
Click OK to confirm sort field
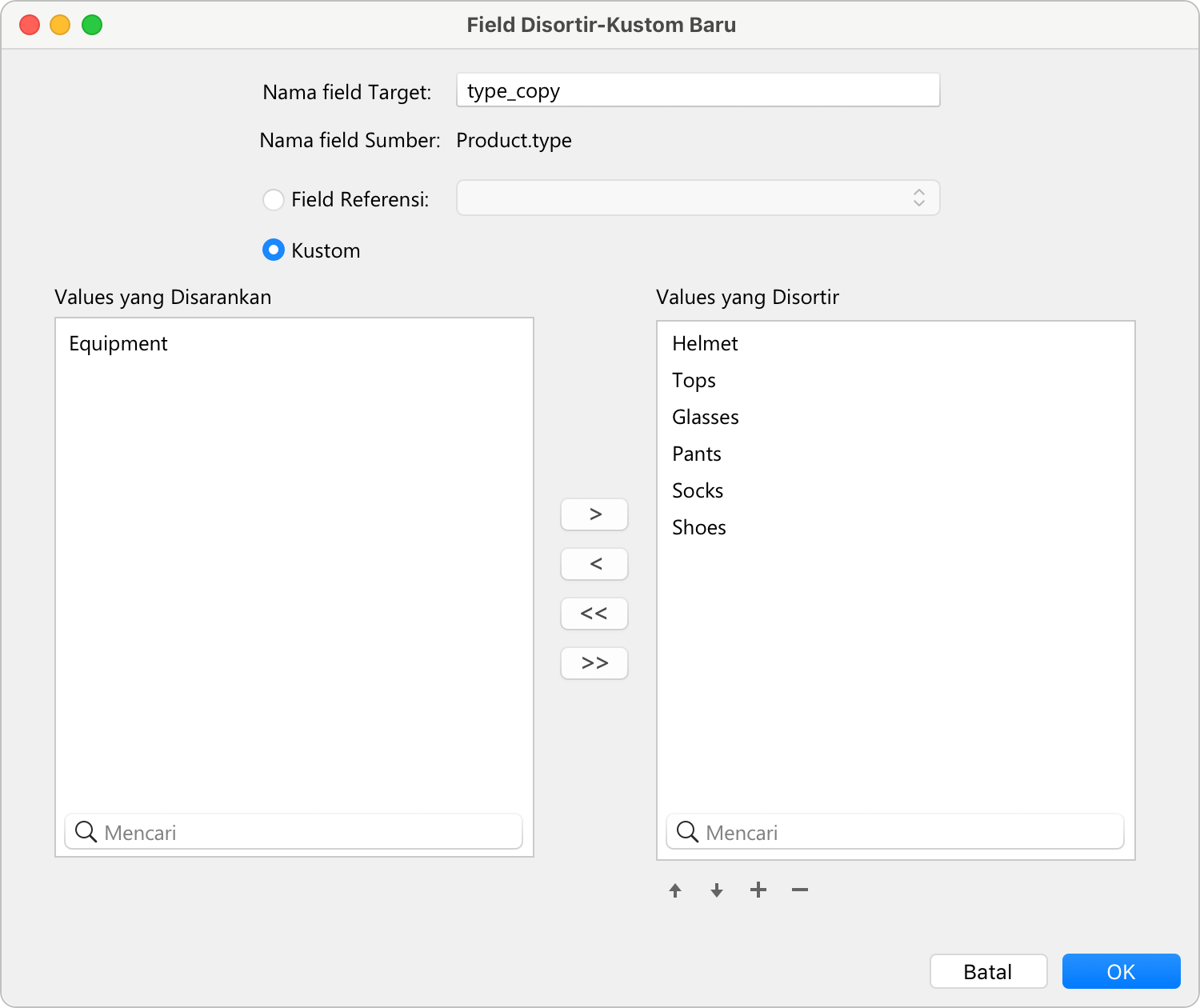(1121, 971)
